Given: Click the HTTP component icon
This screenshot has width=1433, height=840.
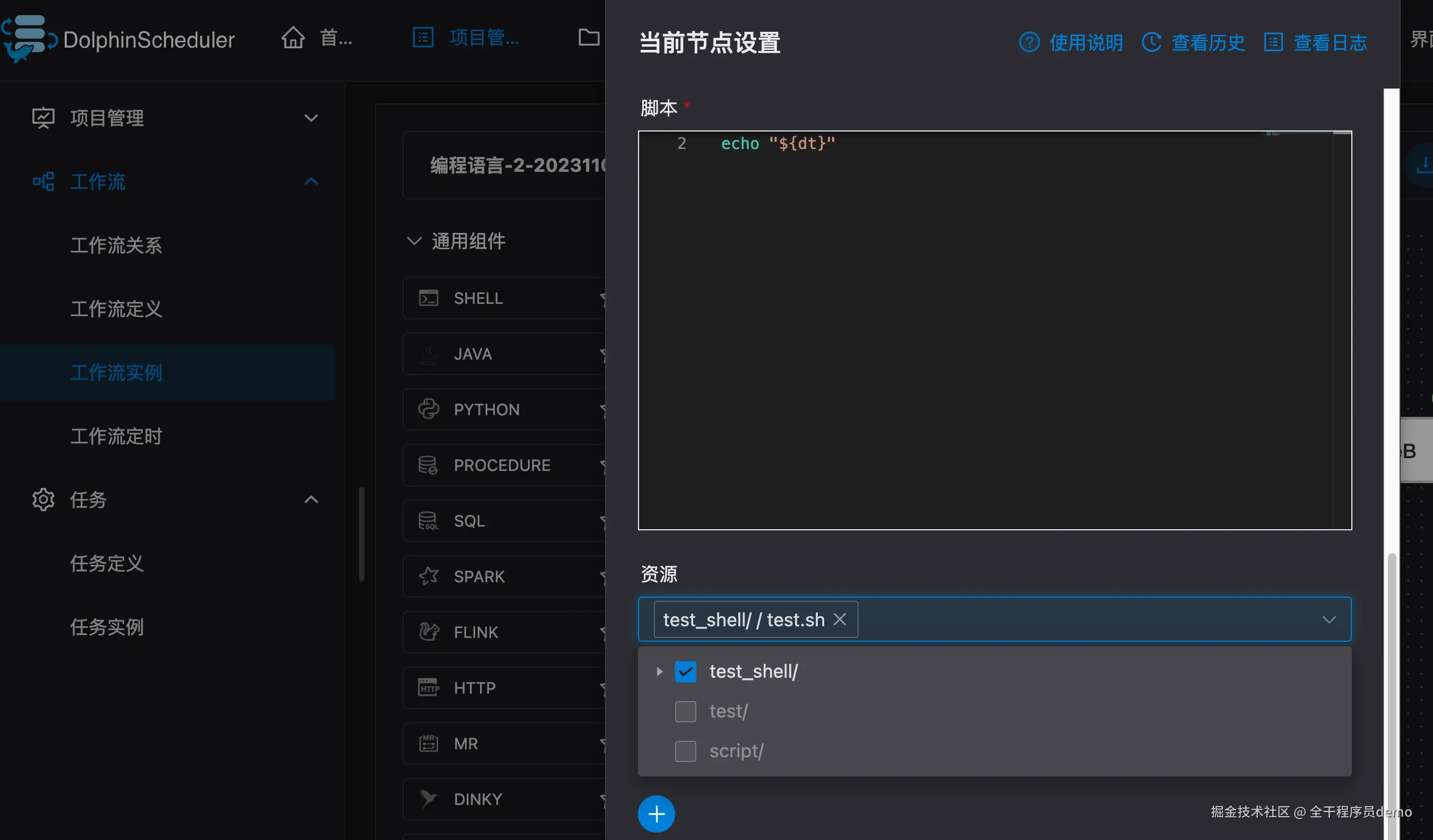Looking at the screenshot, I should (x=428, y=688).
